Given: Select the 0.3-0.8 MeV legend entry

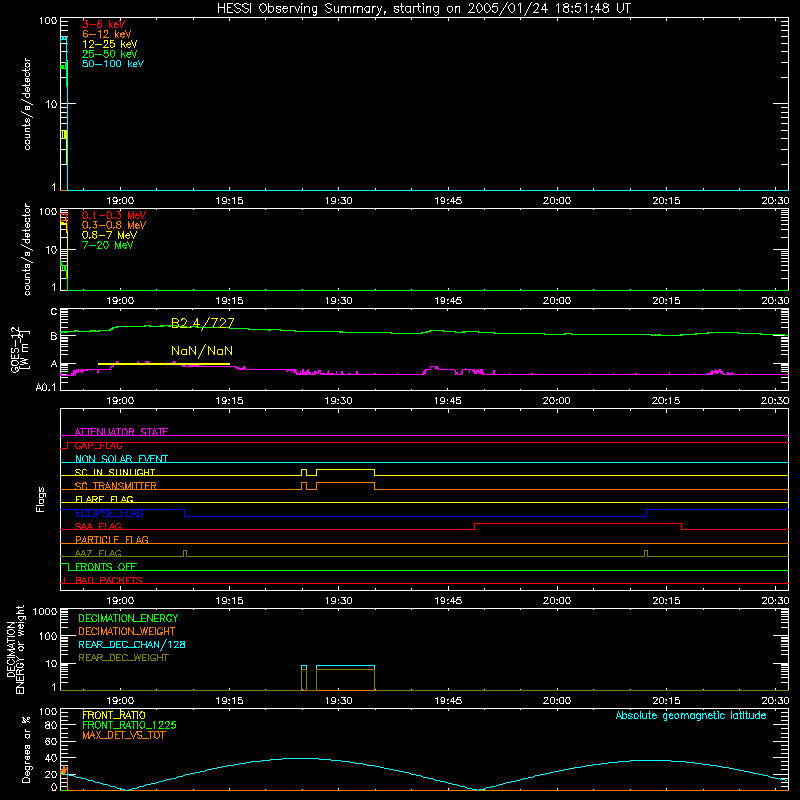Looking at the screenshot, I should pyautogui.click(x=114, y=225).
